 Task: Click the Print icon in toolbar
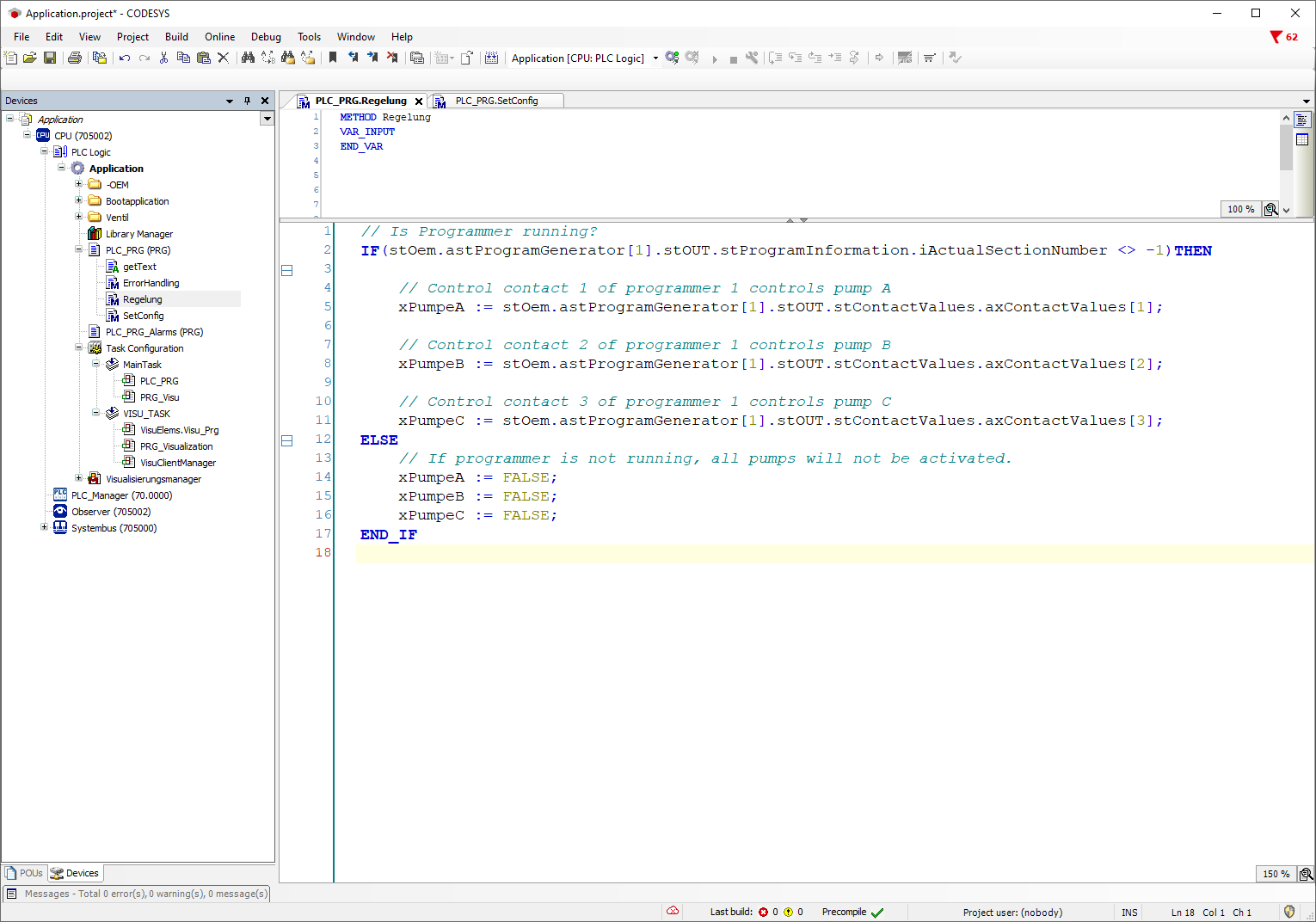click(75, 58)
